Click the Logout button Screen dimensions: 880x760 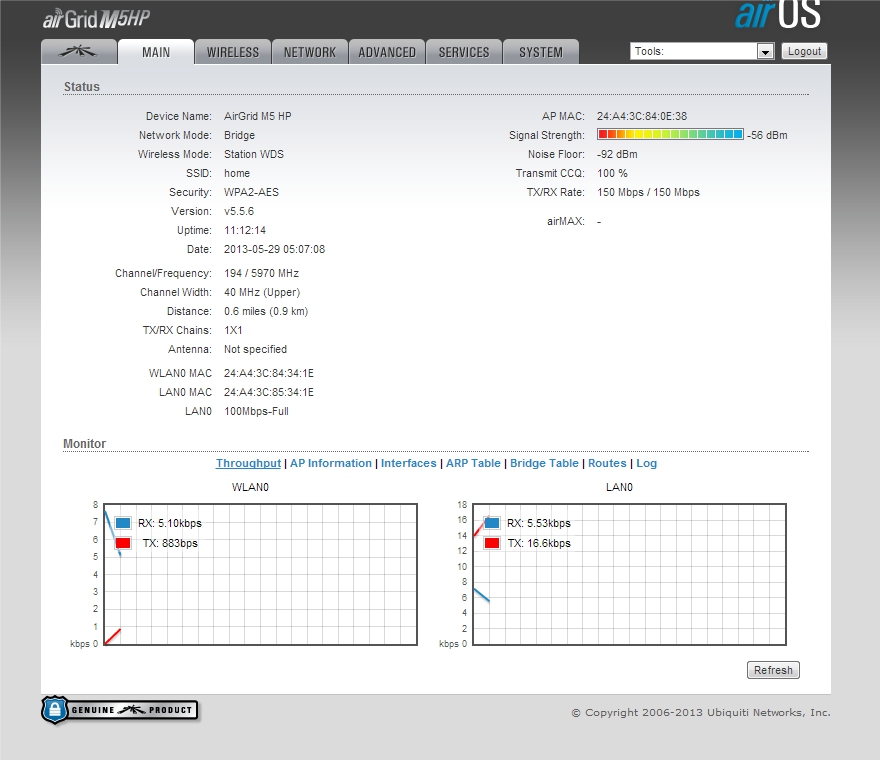click(x=804, y=51)
